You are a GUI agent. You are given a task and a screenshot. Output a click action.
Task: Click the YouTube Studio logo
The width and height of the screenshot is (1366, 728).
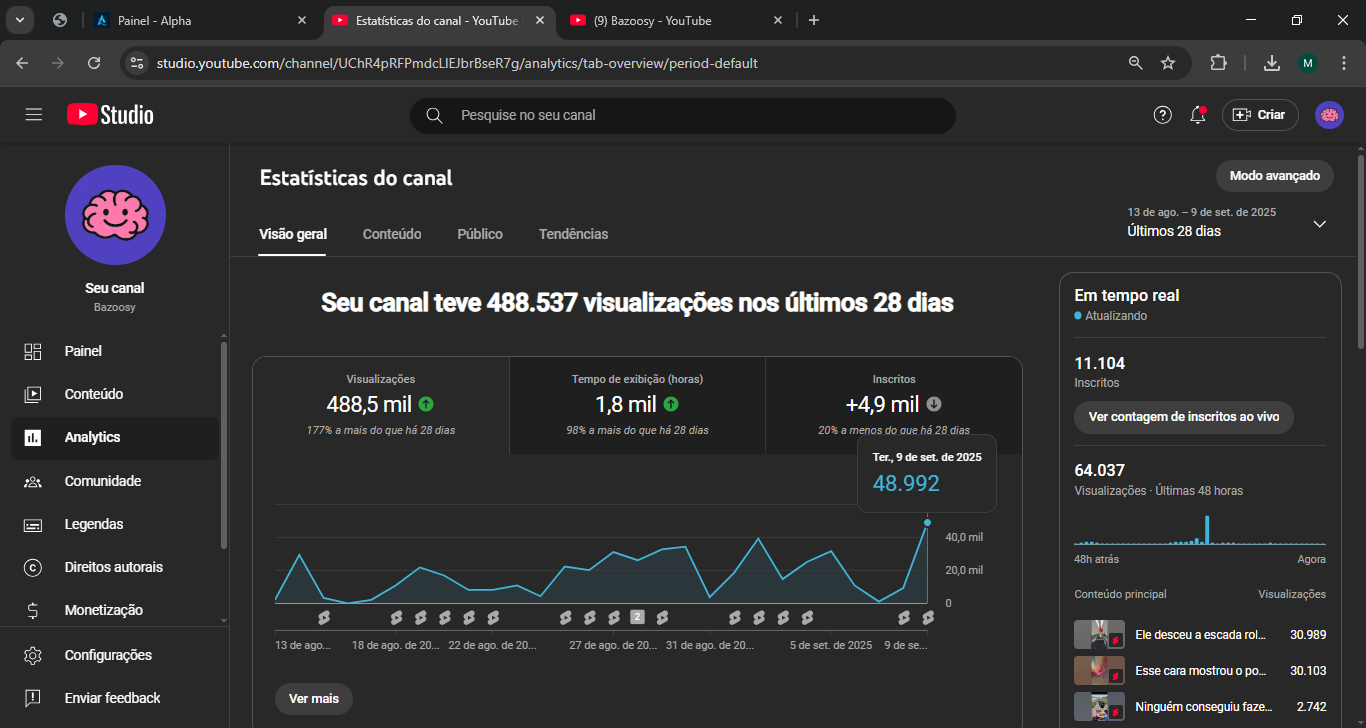[x=110, y=115]
